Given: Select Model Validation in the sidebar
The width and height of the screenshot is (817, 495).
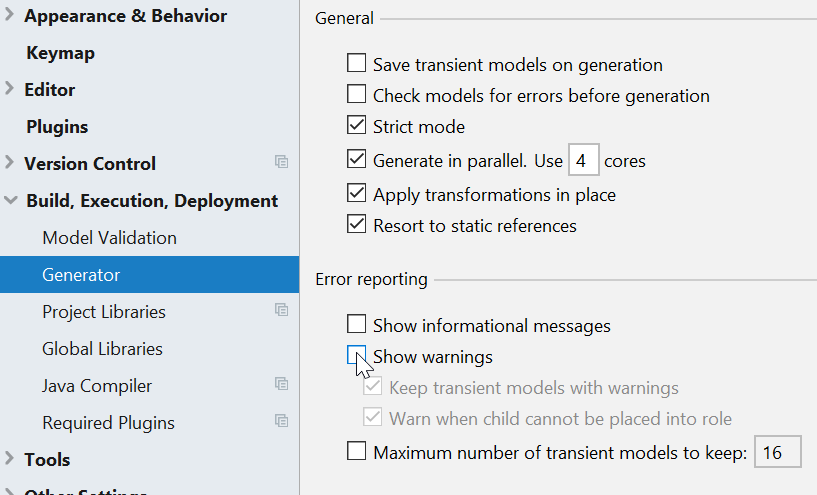Looking at the screenshot, I should coord(109,238).
